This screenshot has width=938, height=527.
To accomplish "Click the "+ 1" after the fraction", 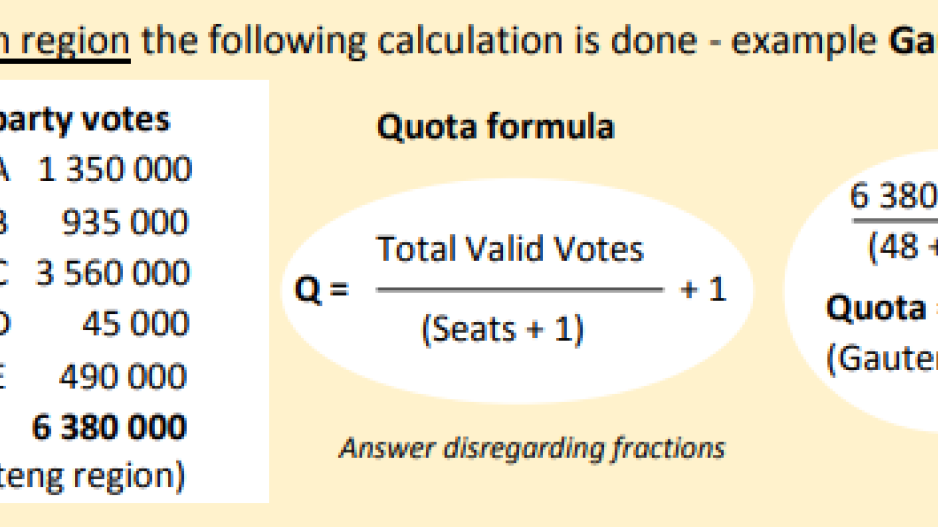I will [703, 290].
